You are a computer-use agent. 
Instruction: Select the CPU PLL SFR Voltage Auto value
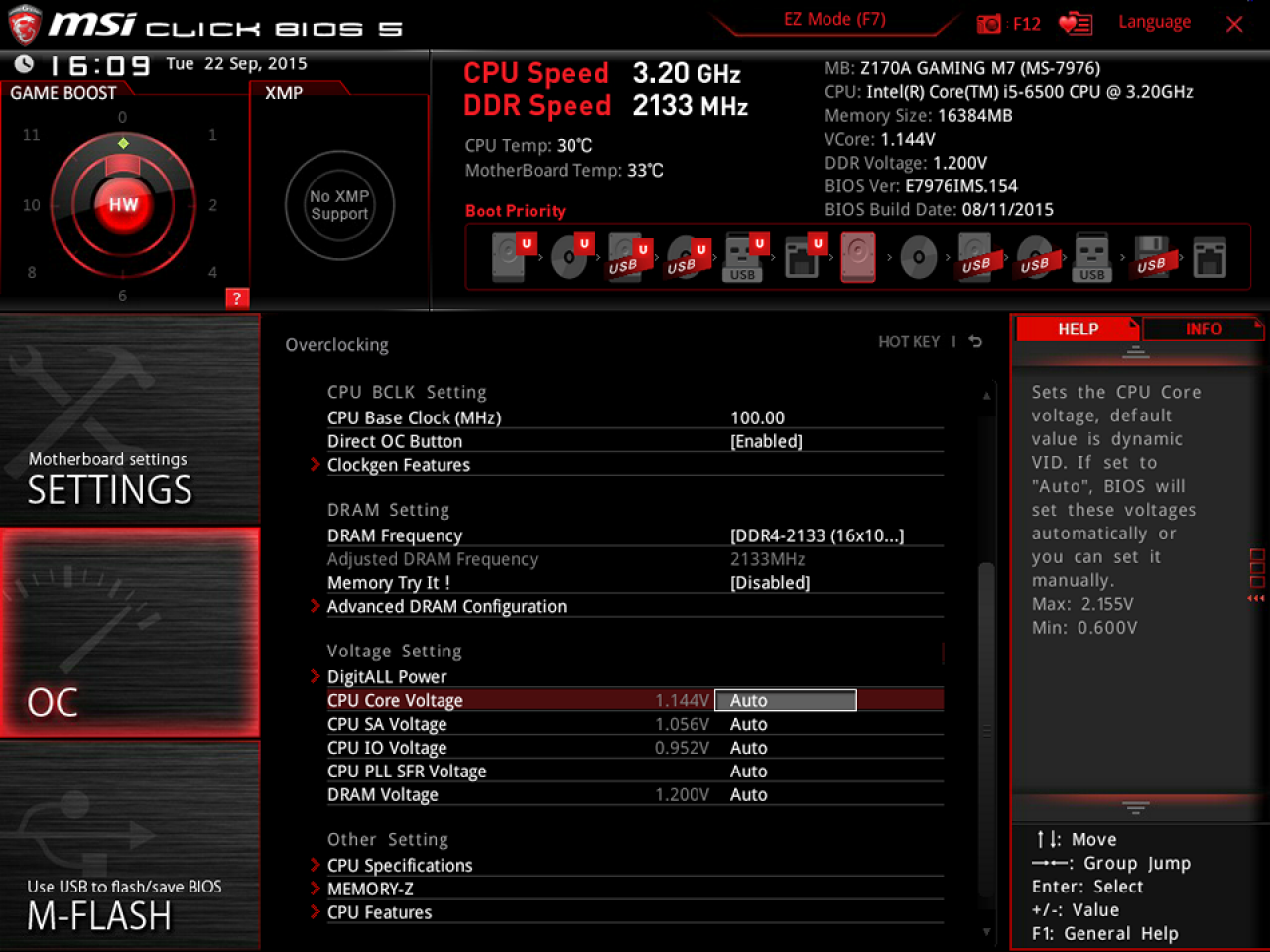click(x=749, y=772)
